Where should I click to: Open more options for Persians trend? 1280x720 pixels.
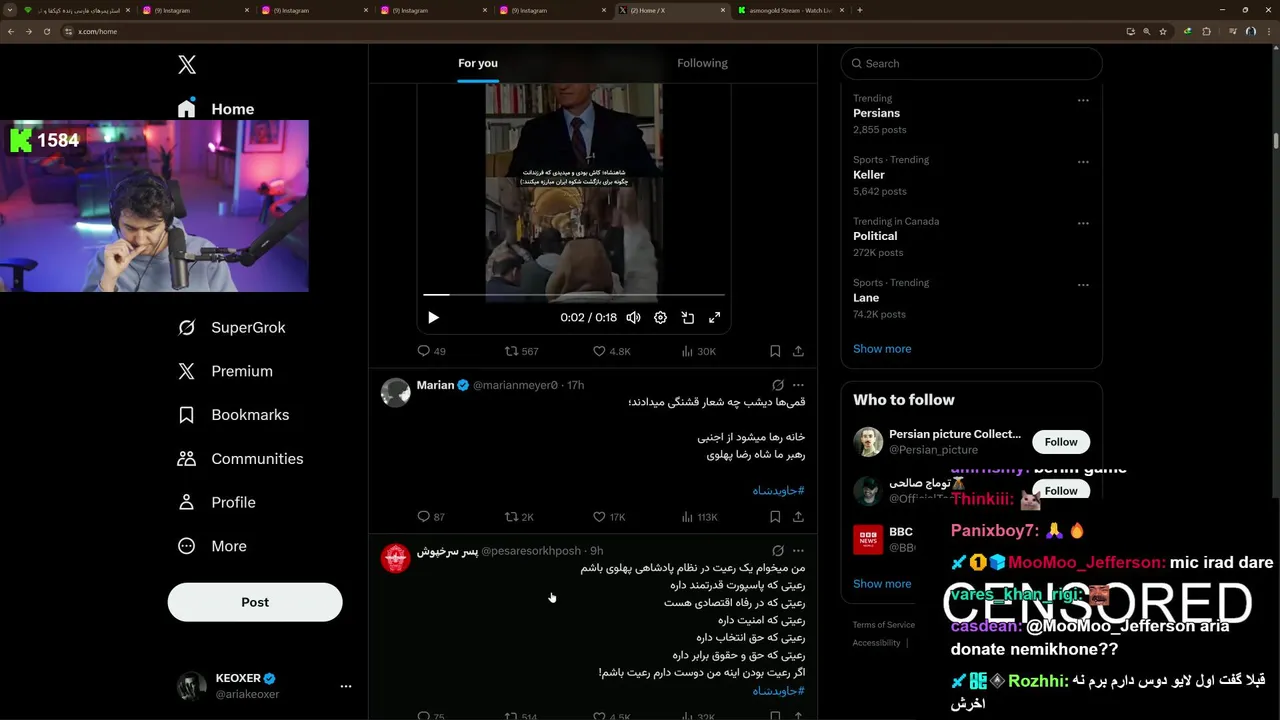click(1083, 100)
